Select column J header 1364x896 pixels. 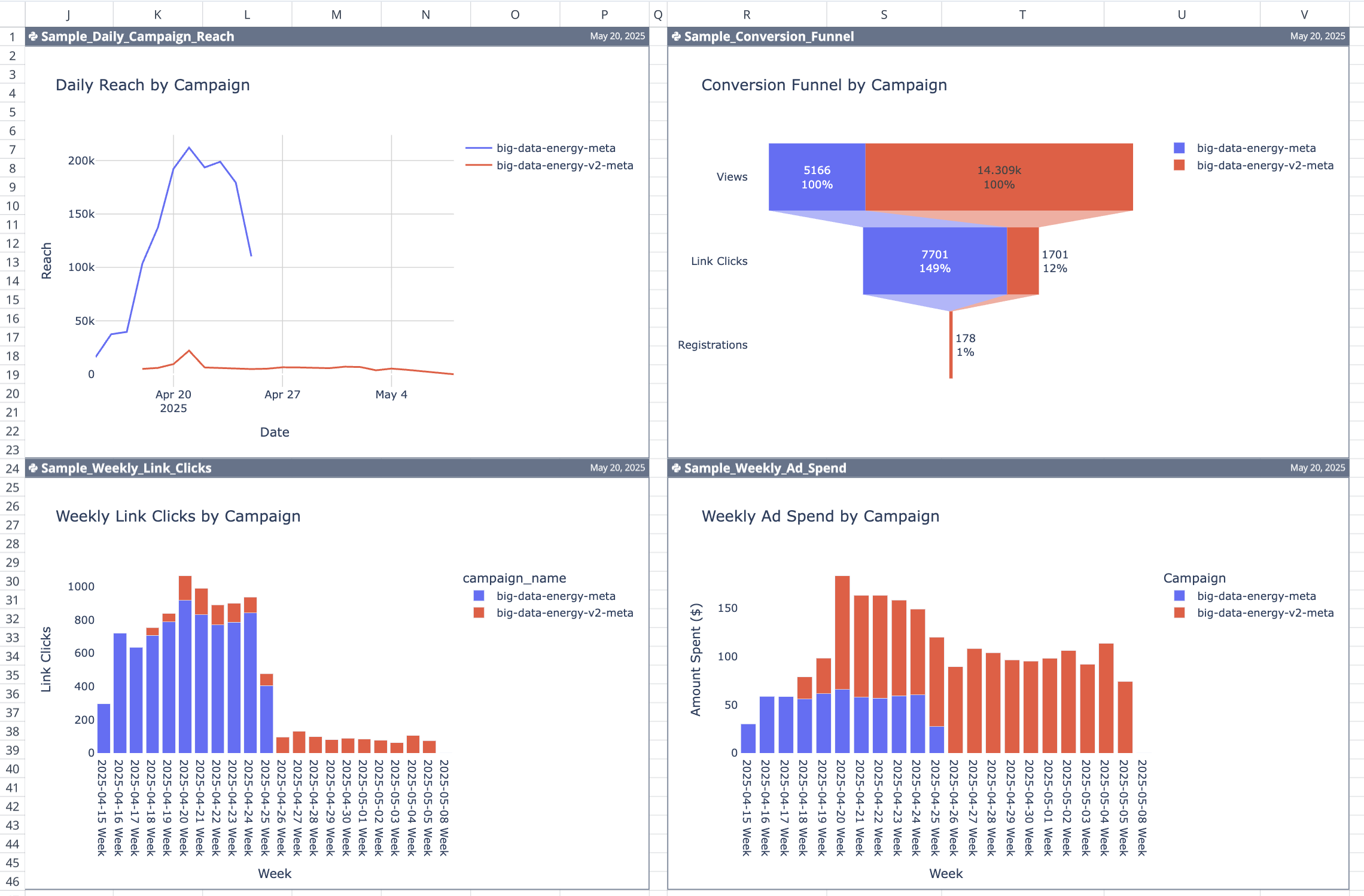(68, 14)
